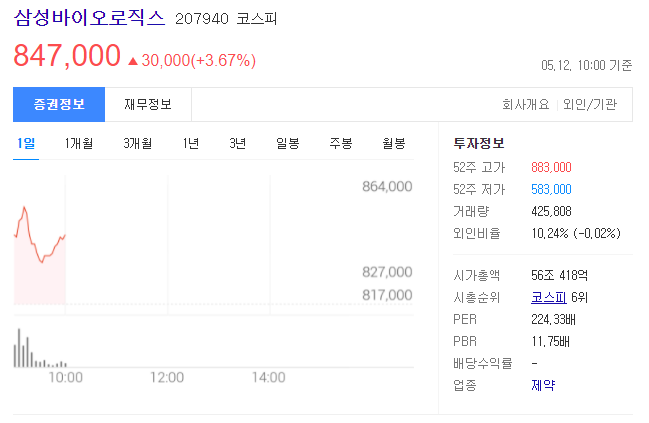Screen dimensions: 649x423
Task: Click the 코스피 market ranking link
Action: (x=548, y=297)
